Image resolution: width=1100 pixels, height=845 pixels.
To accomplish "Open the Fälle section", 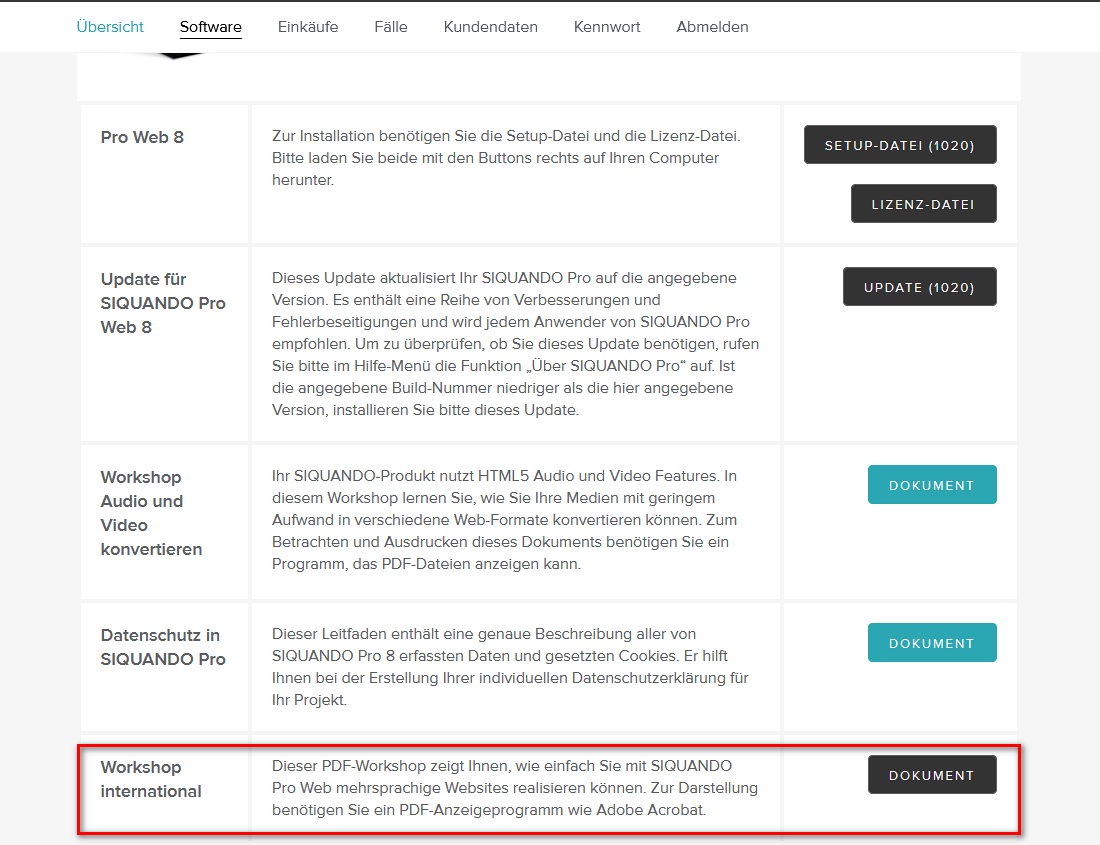I will (x=391, y=27).
